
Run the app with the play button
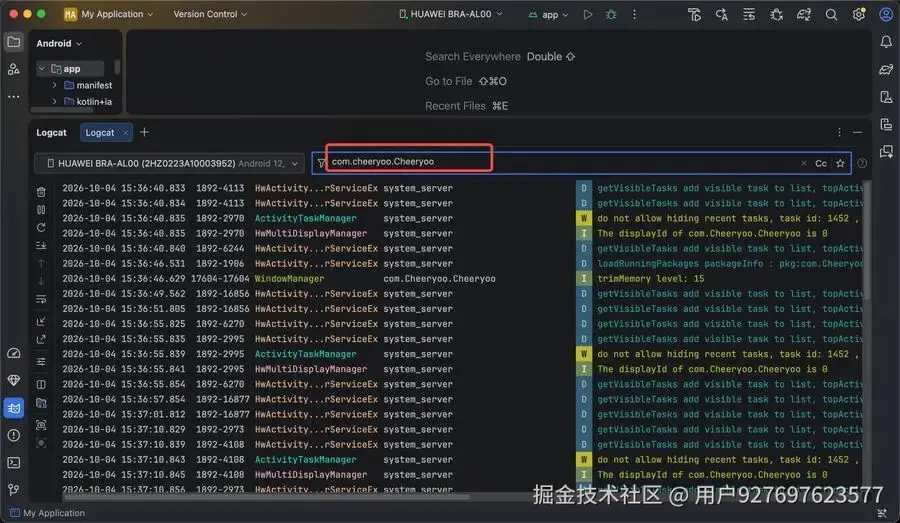587,14
